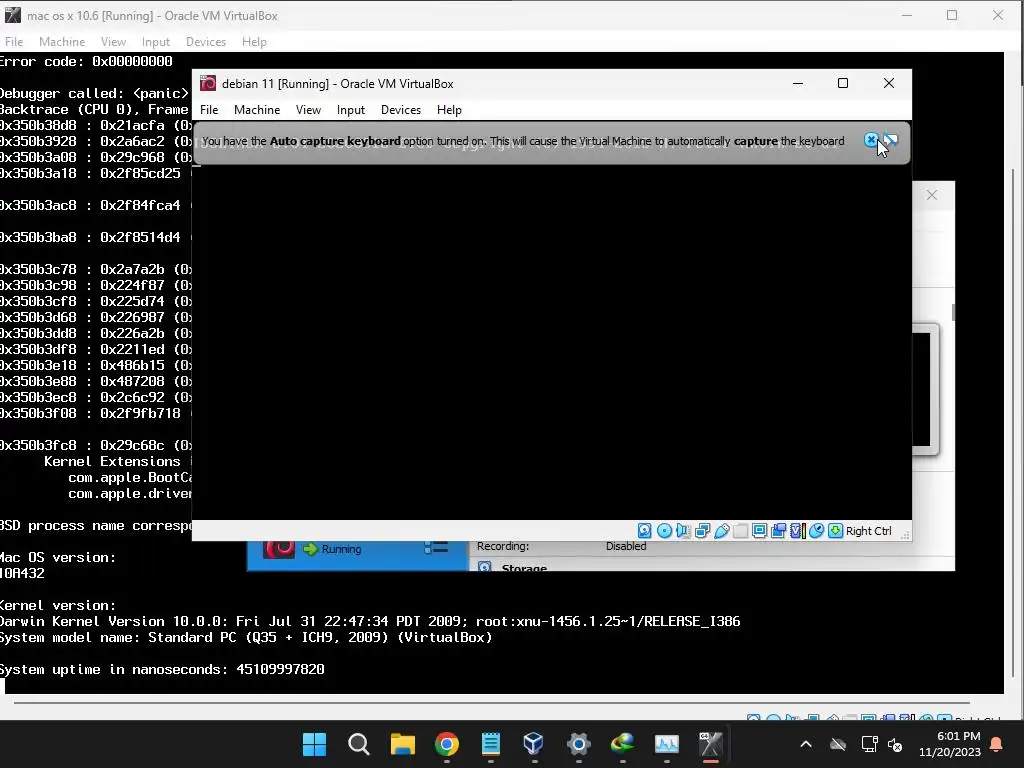Switch to mac os x VM taskbar icon
This screenshot has width=1024, height=768.
(711, 744)
